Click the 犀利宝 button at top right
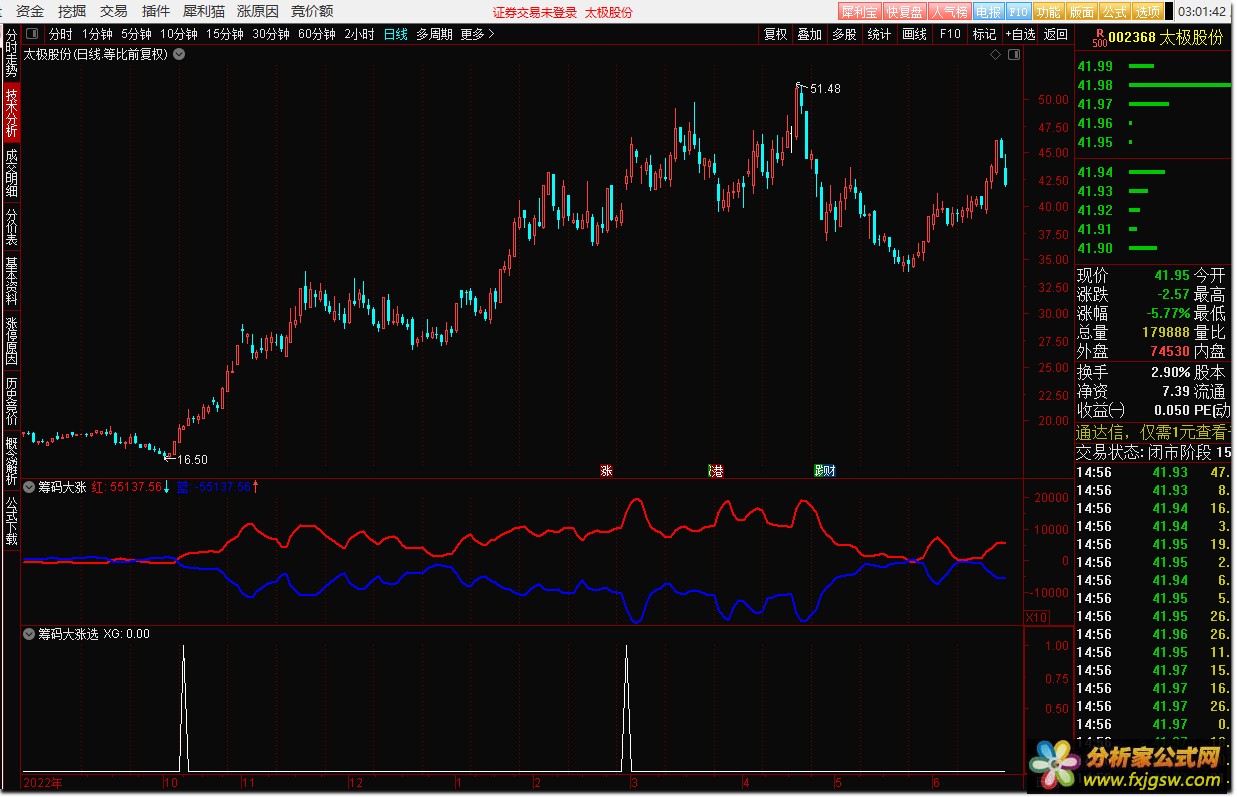The width and height of the screenshot is (1237, 797). pos(858,12)
